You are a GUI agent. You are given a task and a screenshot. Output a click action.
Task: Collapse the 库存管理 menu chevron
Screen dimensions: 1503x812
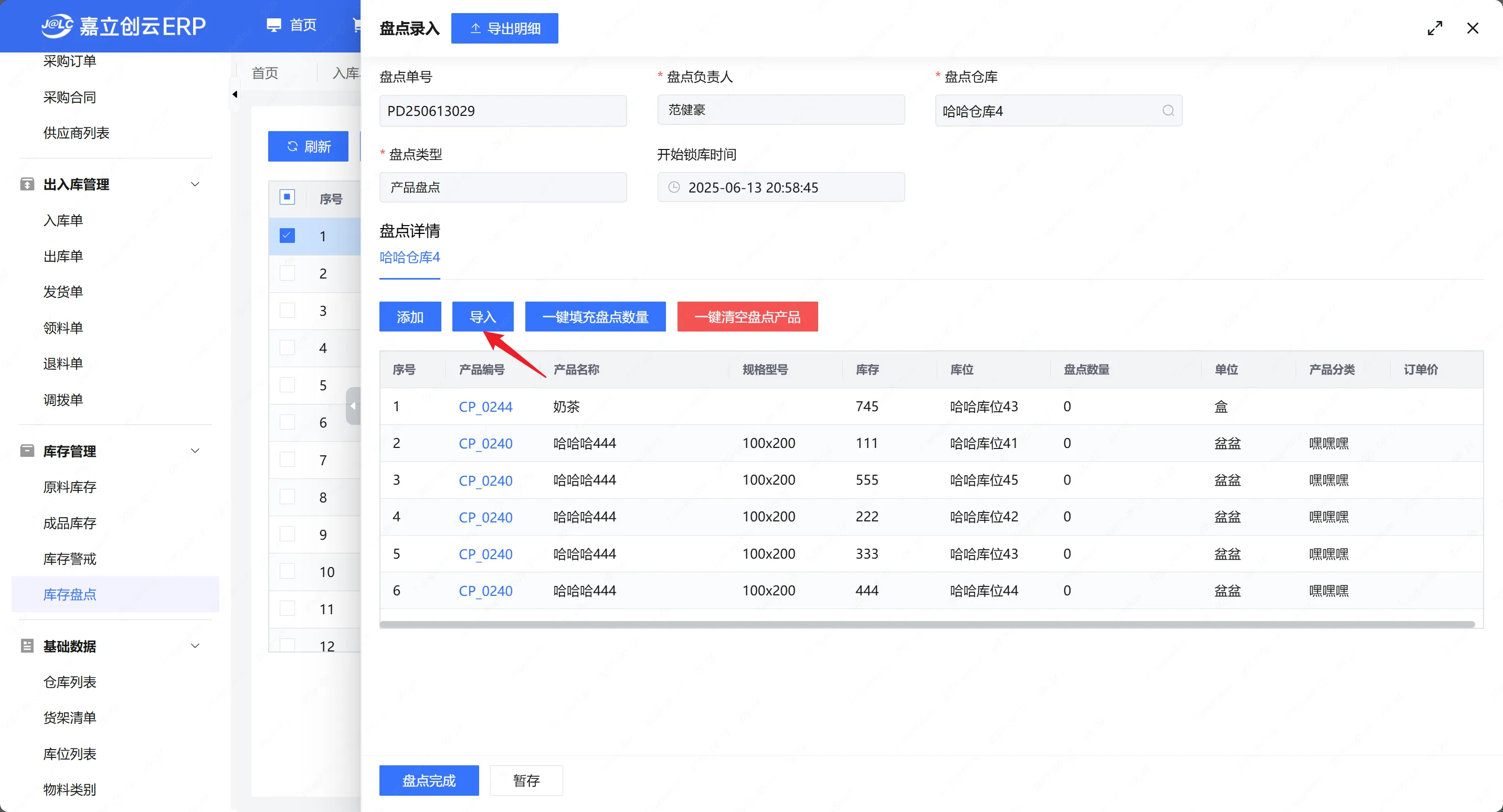[195, 451]
